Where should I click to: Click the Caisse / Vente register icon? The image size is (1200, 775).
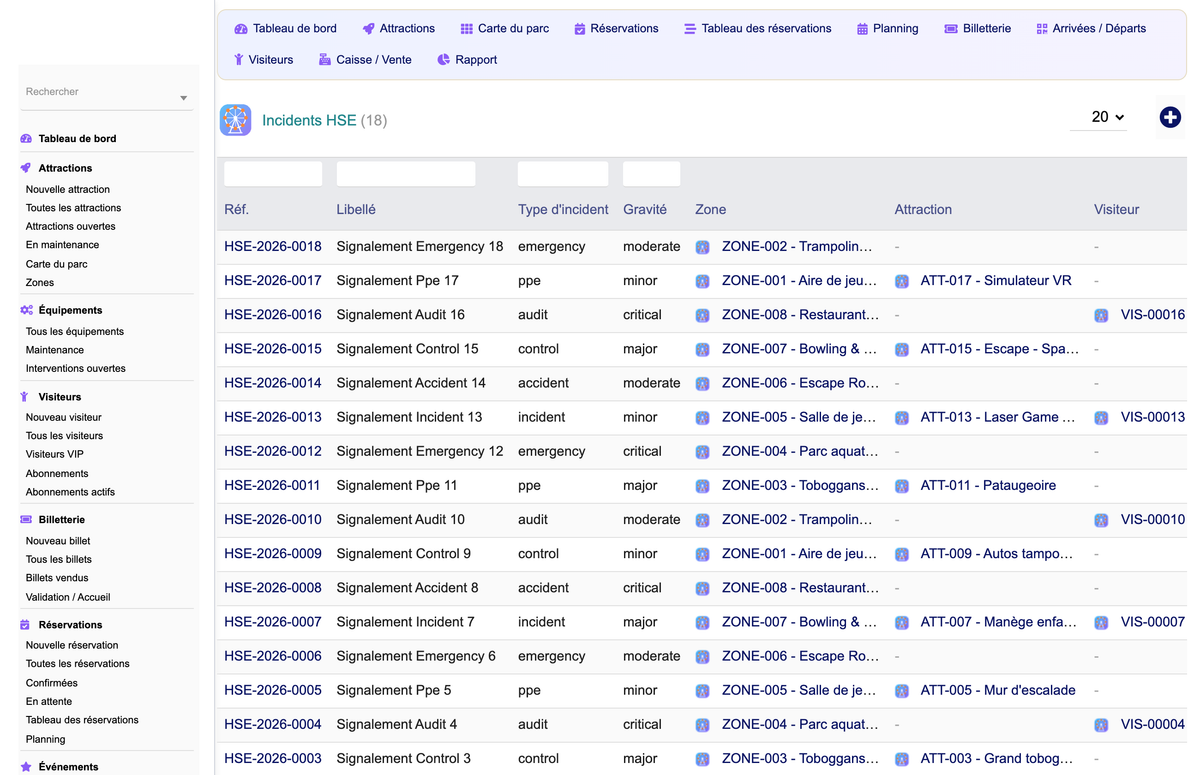coord(324,60)
